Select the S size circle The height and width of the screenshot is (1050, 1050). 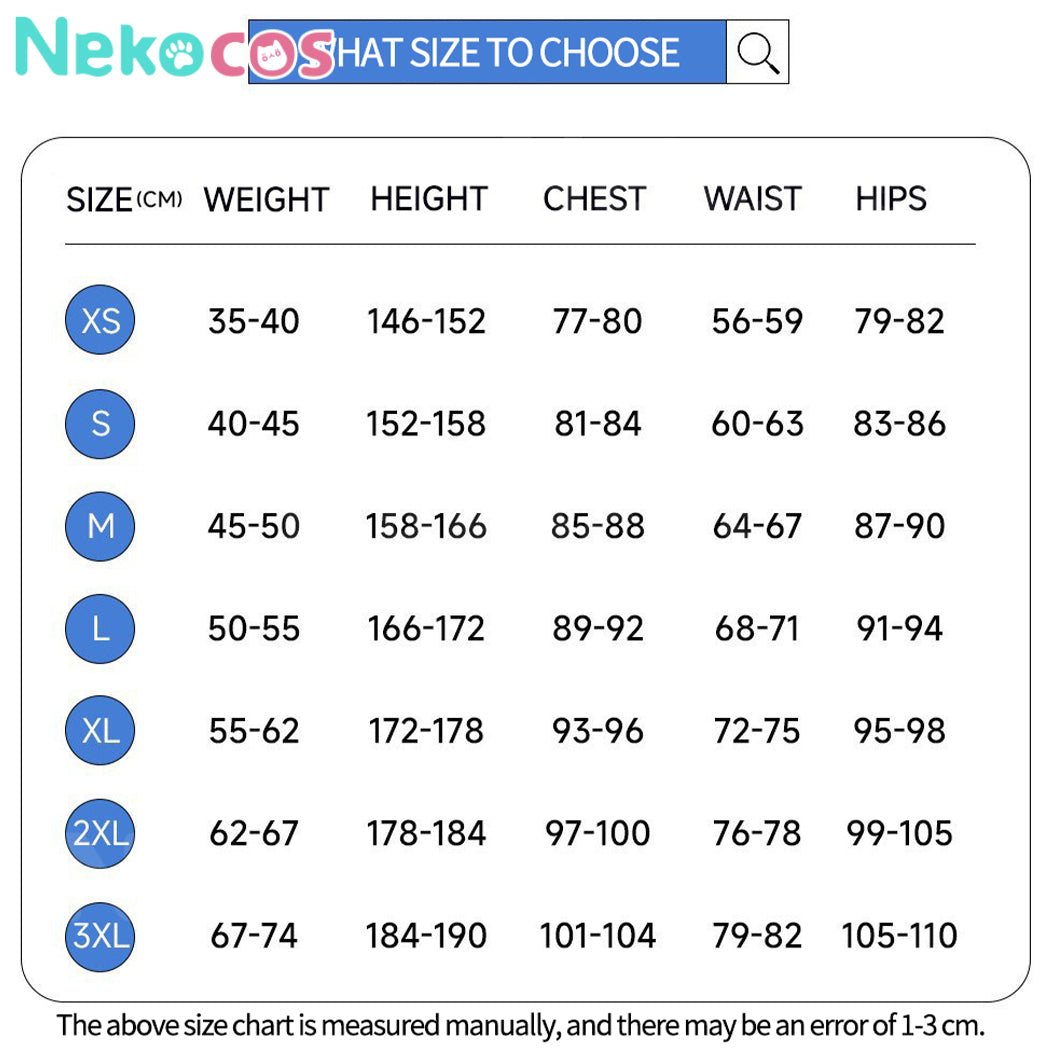pyautogui.click(x=100, y=423)
